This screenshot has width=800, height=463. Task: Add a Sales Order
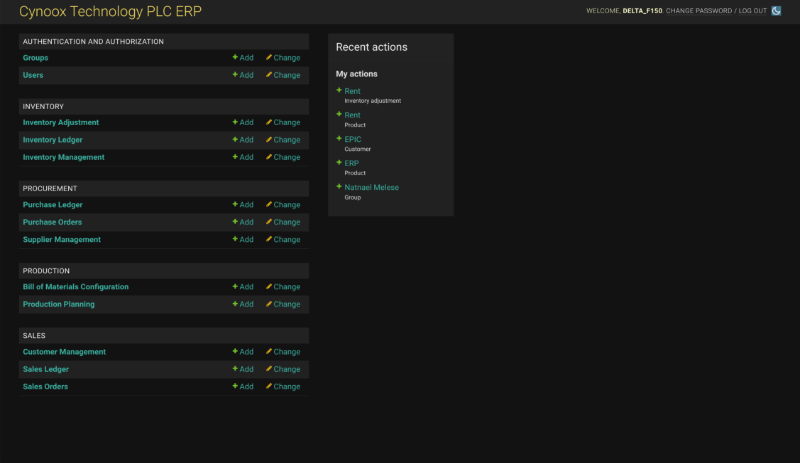point(243,386)
